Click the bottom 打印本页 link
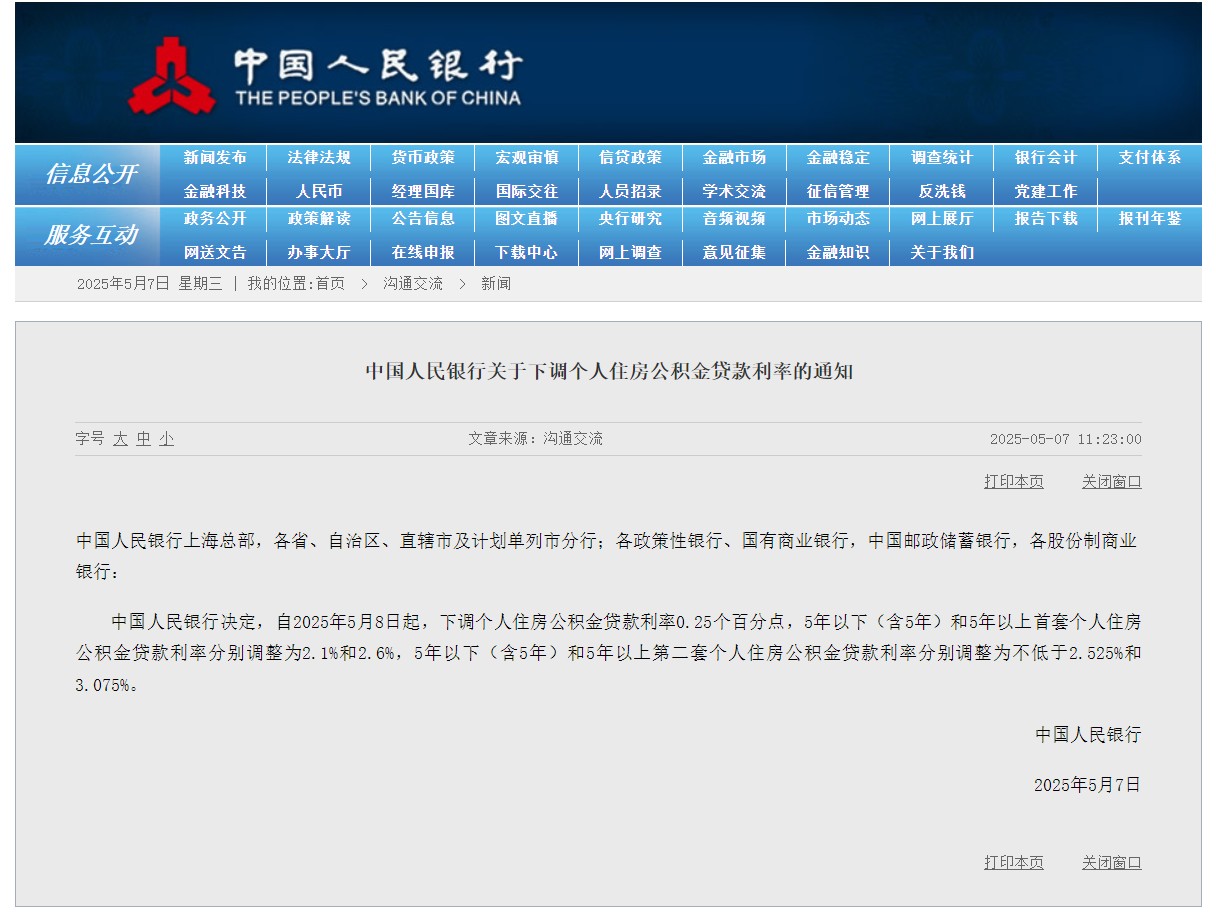Image resolution: width=1216 pixels, height=915 pixels. click(1013, 863)
